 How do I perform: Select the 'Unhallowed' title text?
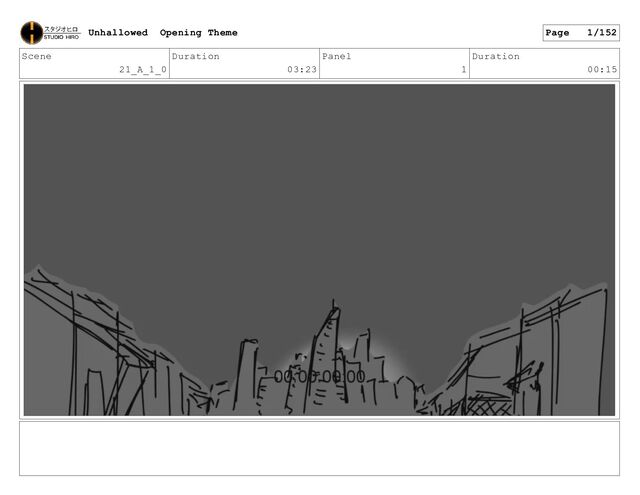point(118,33)
